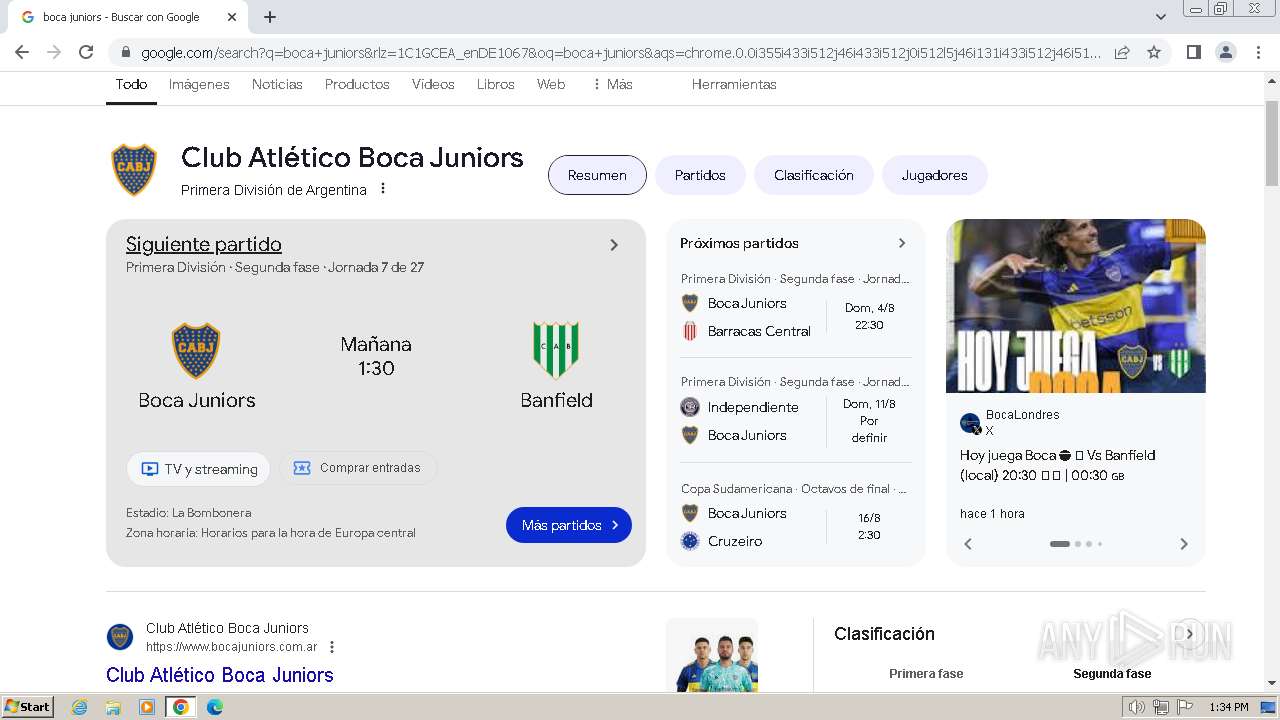Open options for the bocajuniors.com.ar result

pyautogui.click(x=332, y=647)
